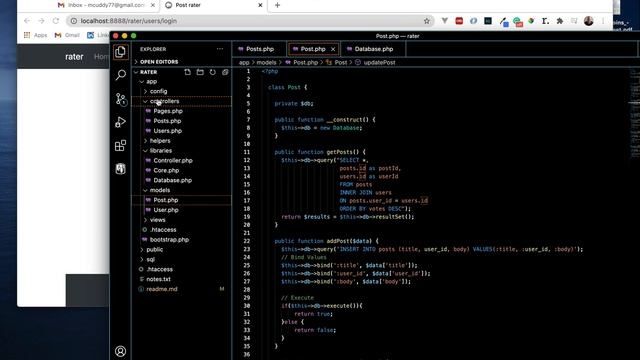Open User.php in models
The height and width of the screenshot is (360, 640).
[x=166, y=210]
